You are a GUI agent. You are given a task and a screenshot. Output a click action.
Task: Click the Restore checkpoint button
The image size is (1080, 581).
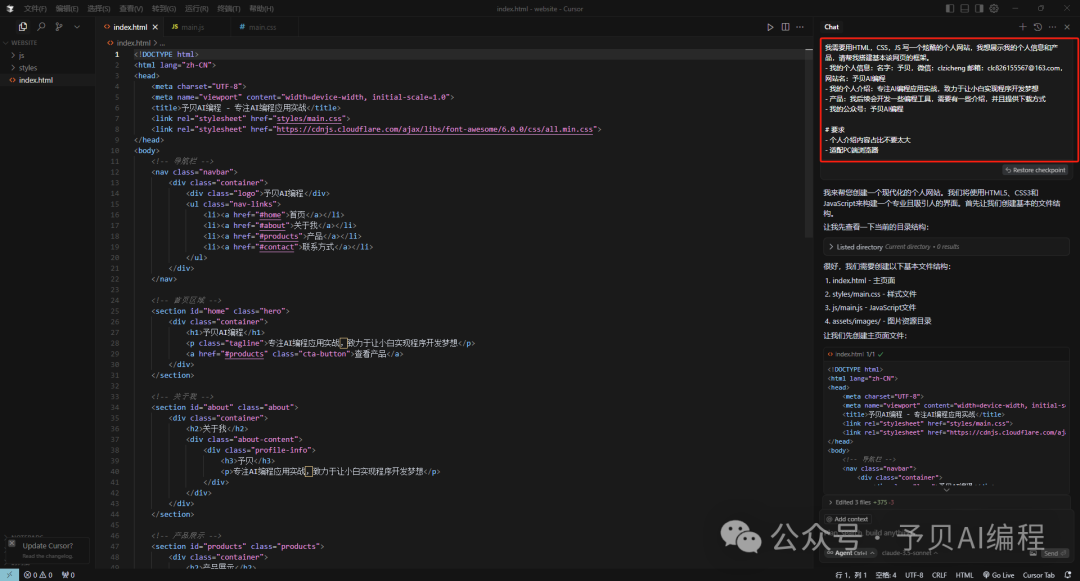tap(1034, 170)
